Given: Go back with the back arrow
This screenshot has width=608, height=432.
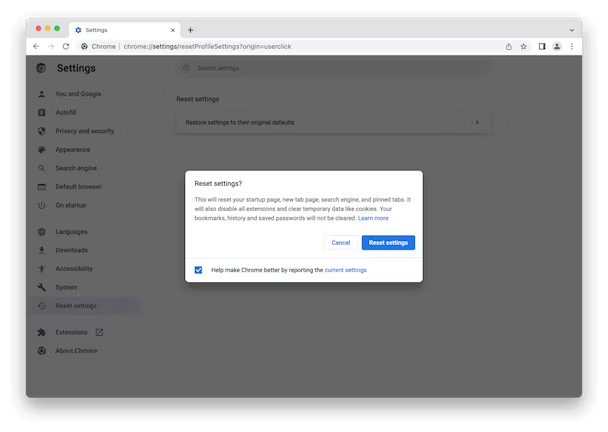Looking at the screenshot, I should click(36, 47).
